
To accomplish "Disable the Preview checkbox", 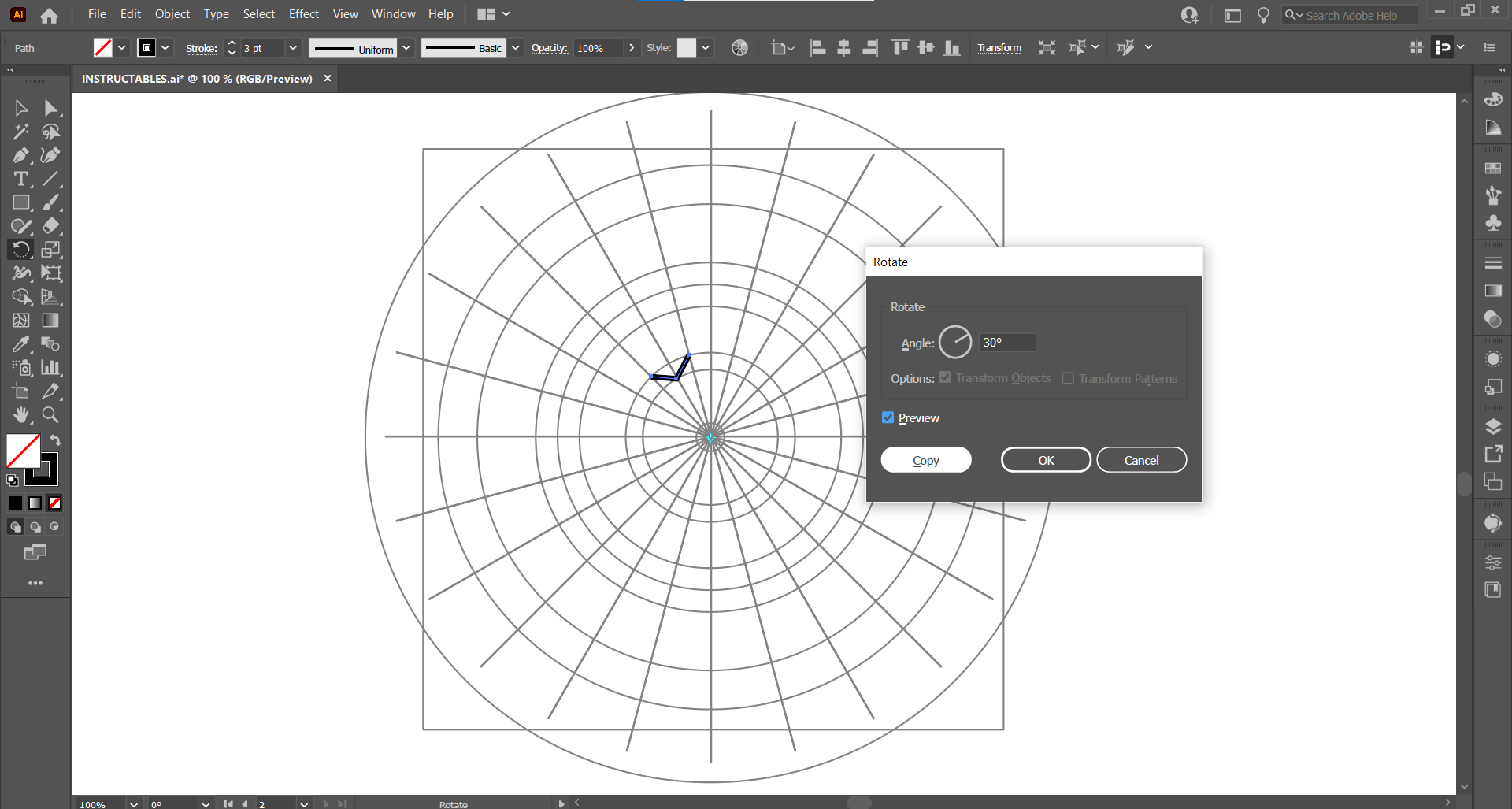I will coord(888,418).
